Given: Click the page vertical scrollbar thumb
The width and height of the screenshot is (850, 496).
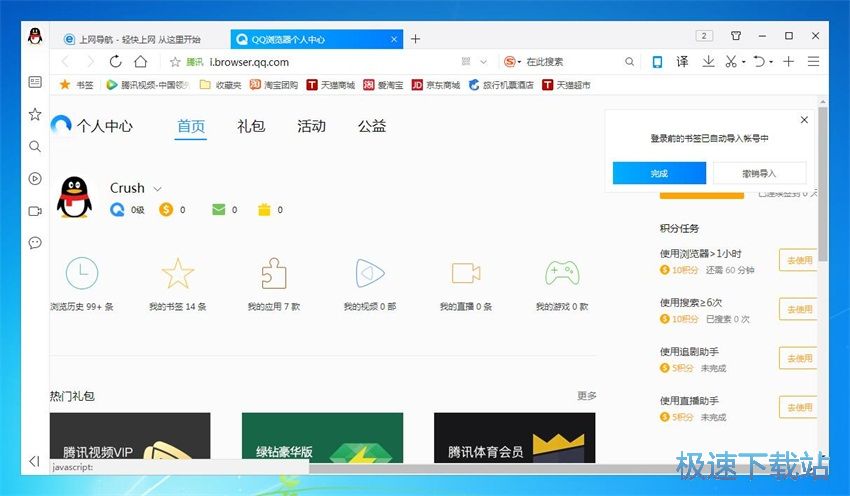Looking at the screenshot, I should point(823,183).
